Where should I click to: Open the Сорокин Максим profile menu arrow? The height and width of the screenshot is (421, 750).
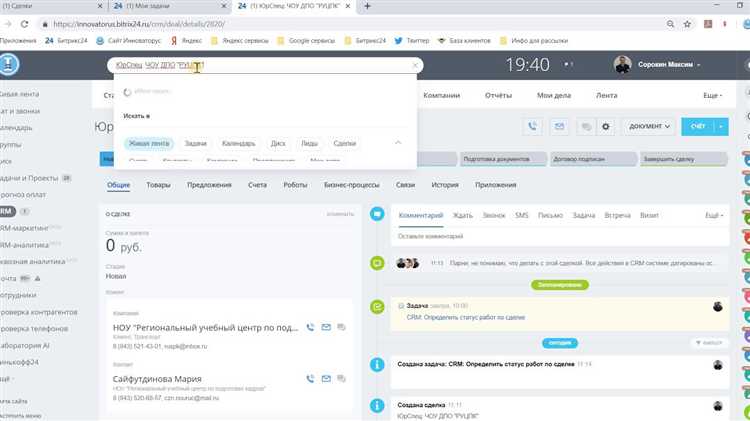[x=698, y=65]
